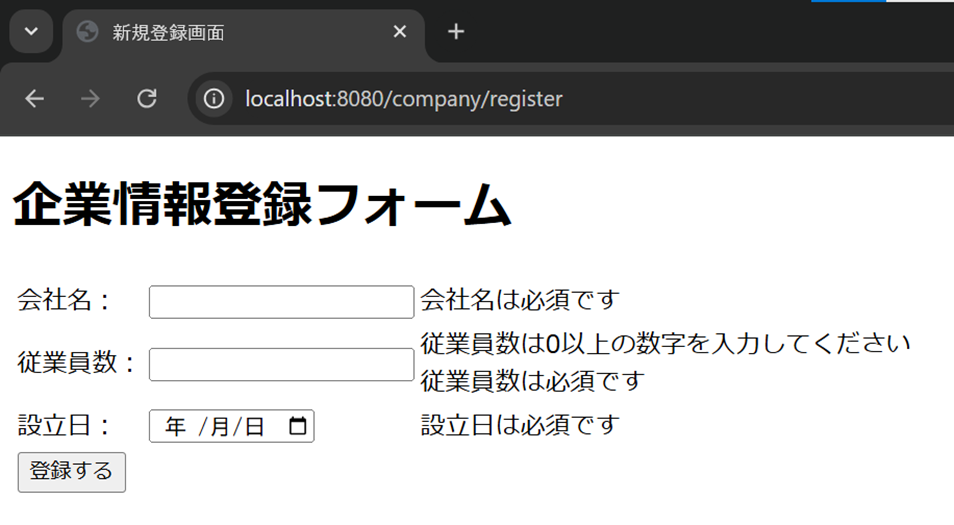954x525 pixels.
Task: Select the 月 segment in date field
Action: tap(220, 426)
